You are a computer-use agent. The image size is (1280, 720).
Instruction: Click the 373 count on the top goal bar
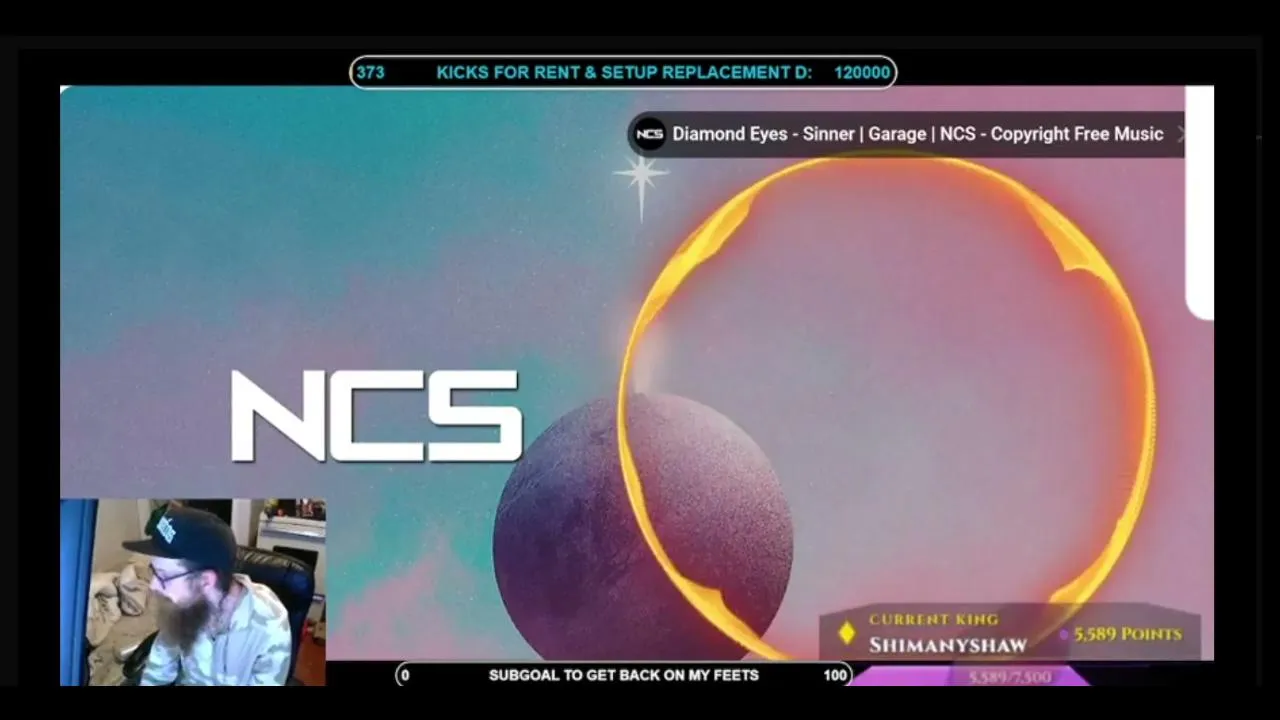(370, 72)
